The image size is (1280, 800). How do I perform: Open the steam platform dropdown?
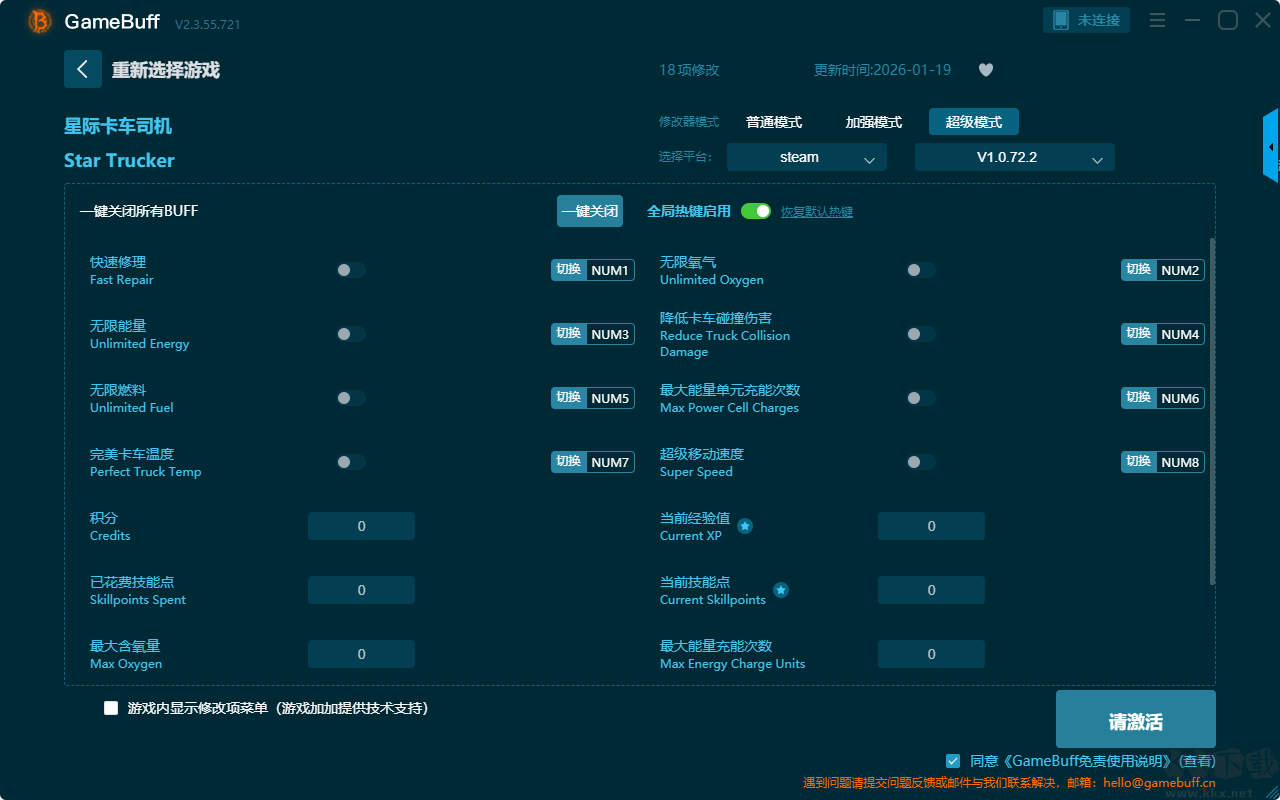coord(807,157)
